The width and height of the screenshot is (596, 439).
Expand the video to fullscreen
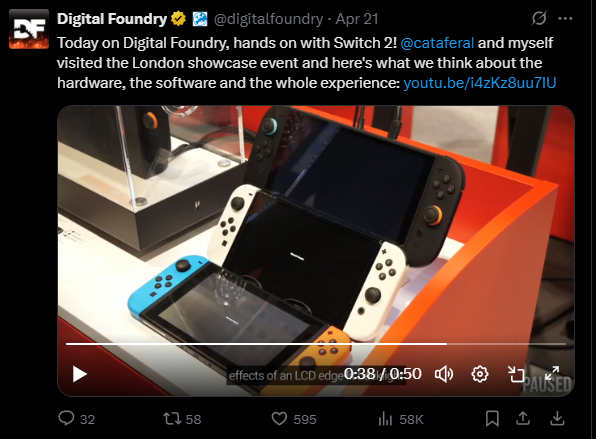point(552,373)
